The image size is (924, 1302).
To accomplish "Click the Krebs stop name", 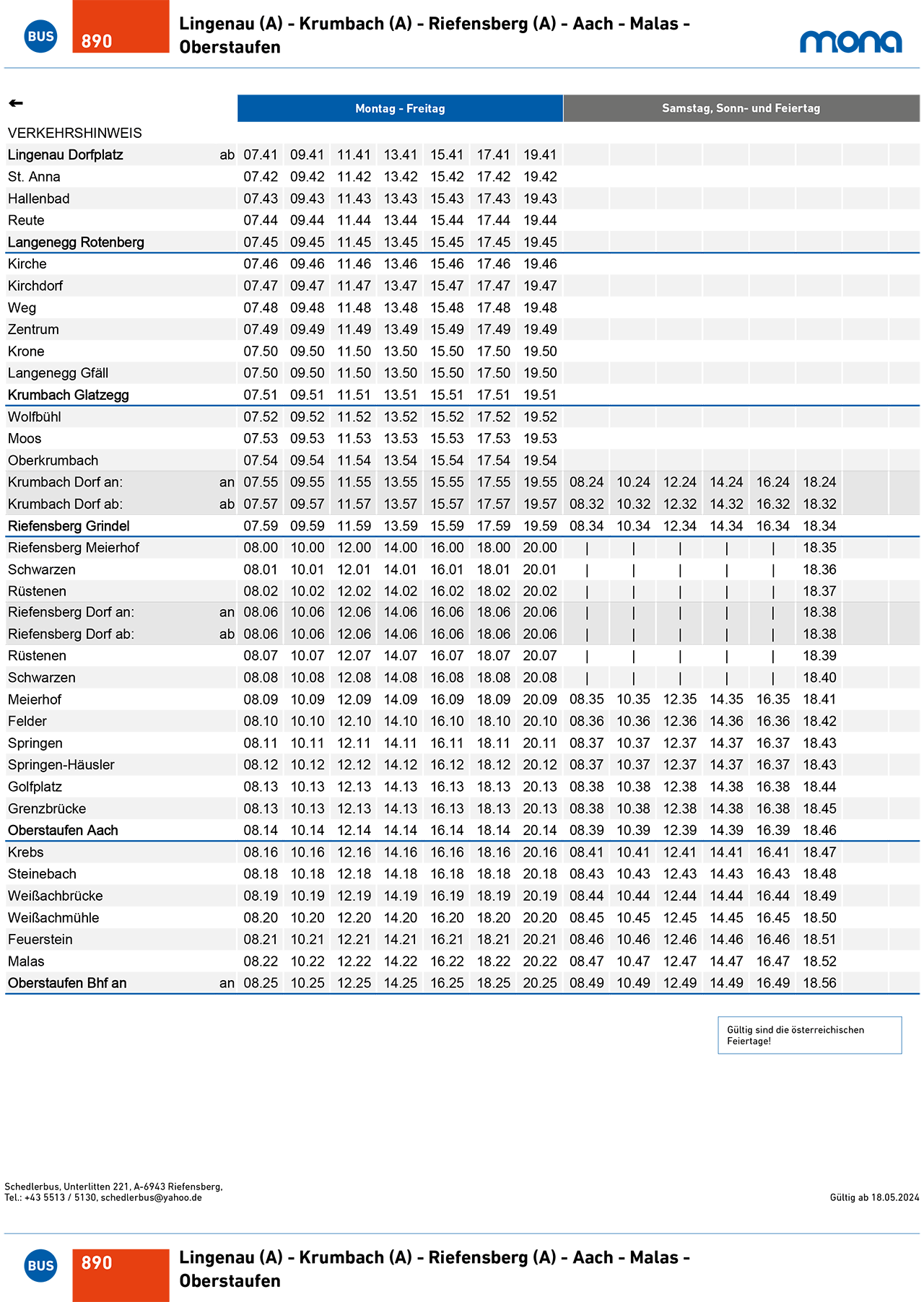I will 25,852.
